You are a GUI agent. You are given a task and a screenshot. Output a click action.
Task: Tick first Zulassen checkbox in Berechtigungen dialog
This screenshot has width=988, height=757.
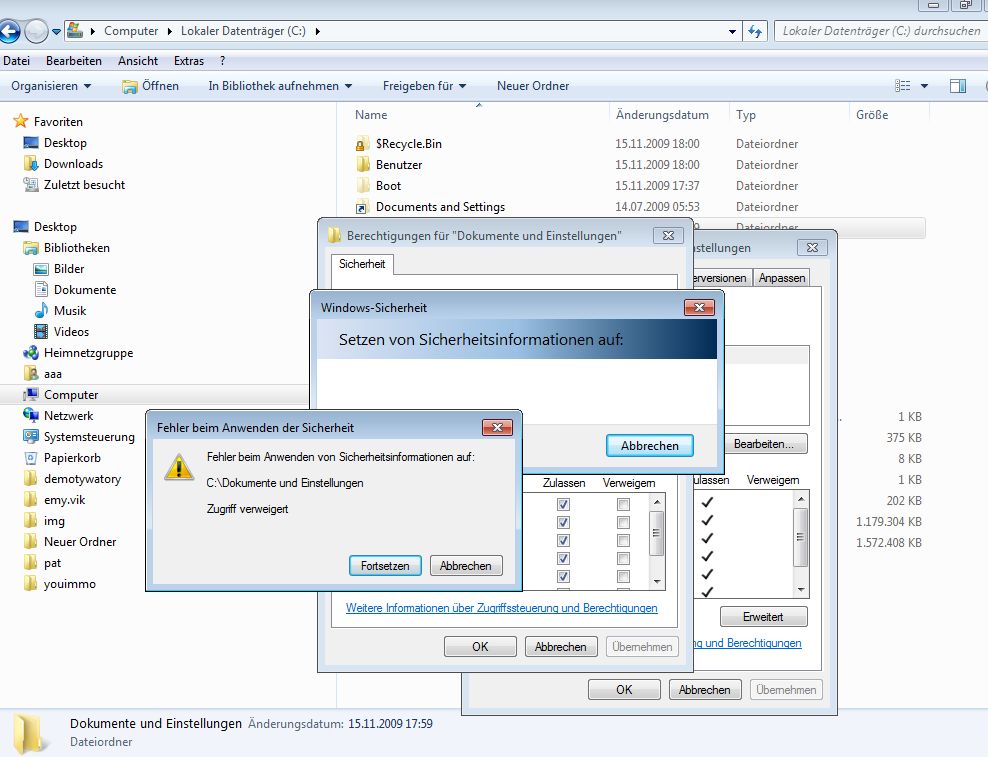(563, 504)
